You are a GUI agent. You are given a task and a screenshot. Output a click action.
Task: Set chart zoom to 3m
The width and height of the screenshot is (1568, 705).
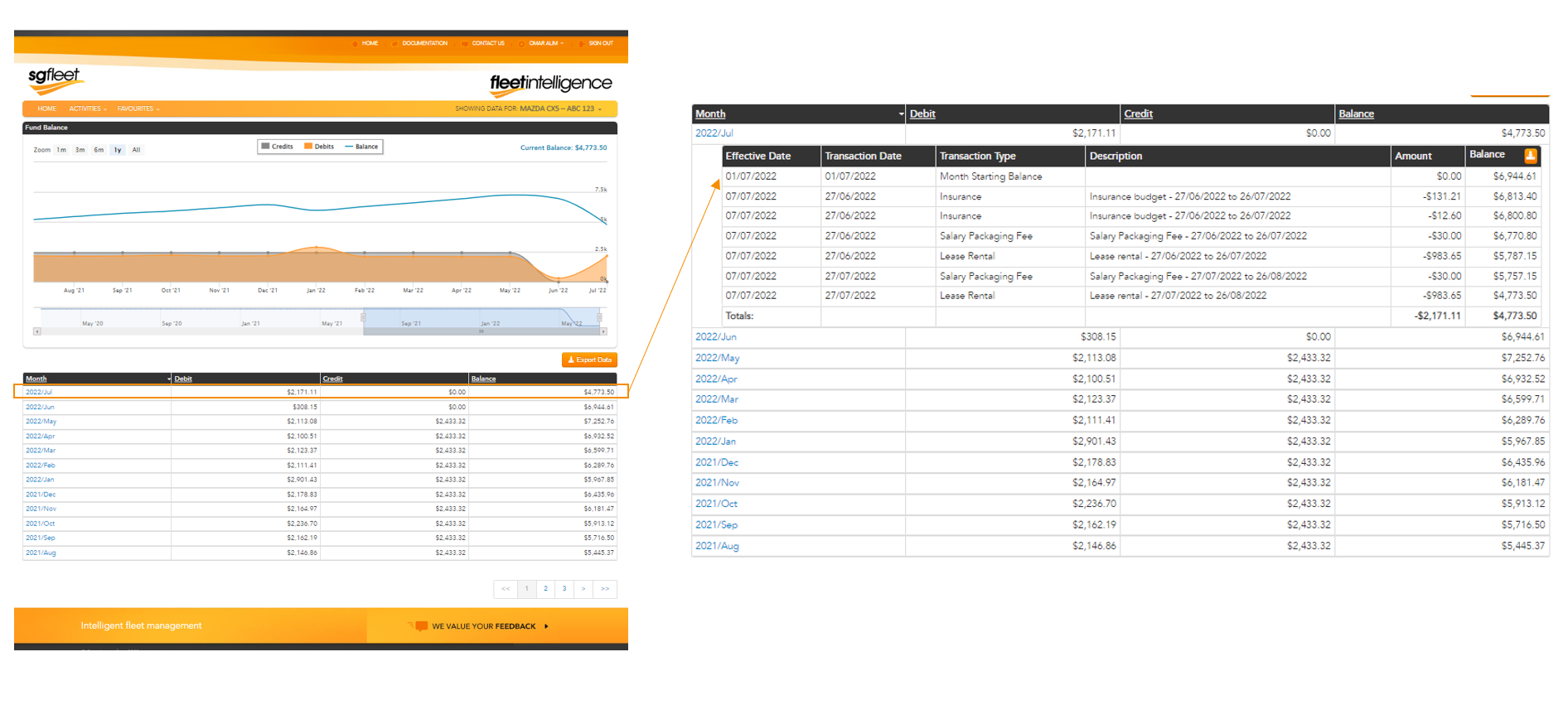pos(80,150)
